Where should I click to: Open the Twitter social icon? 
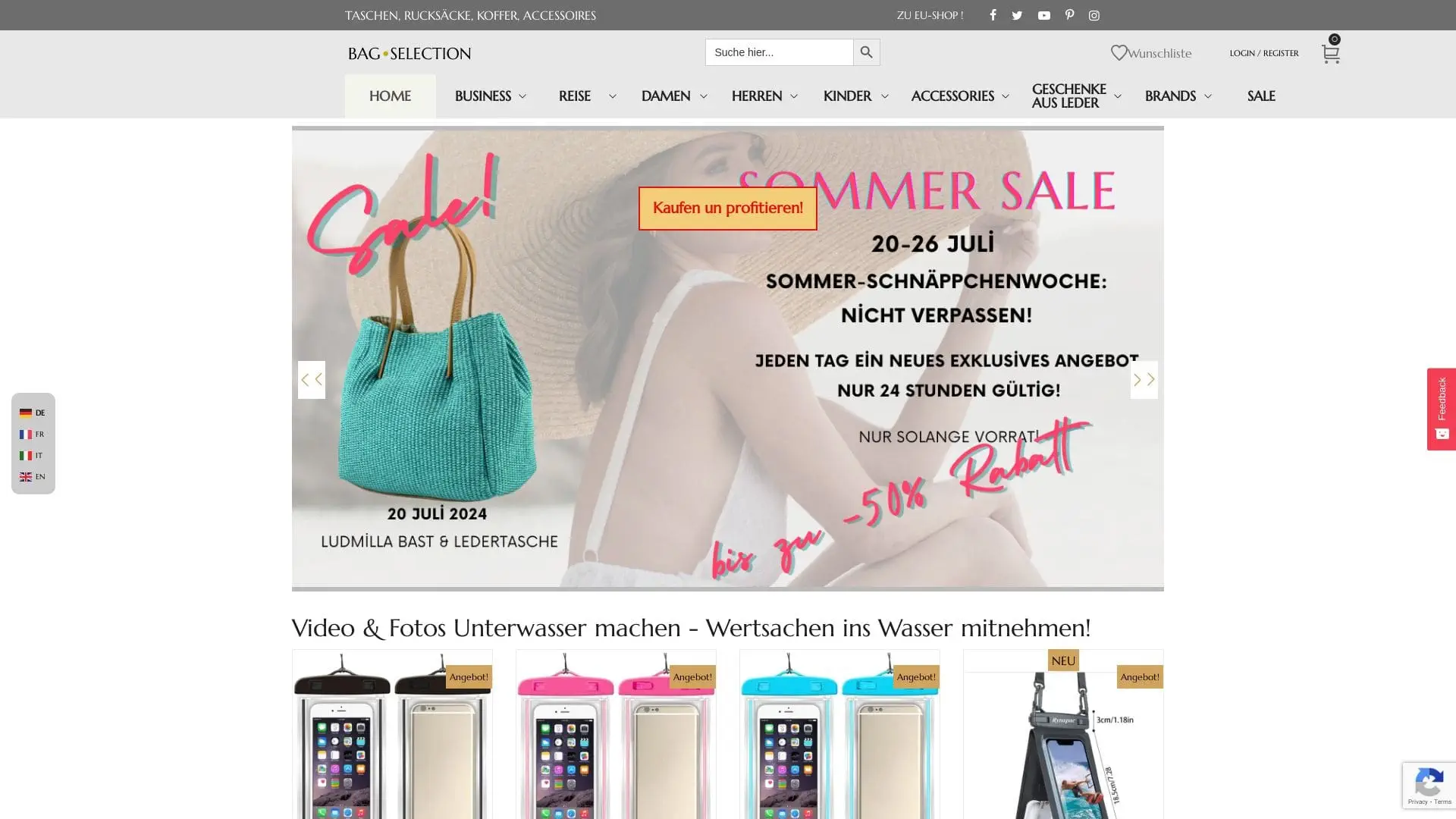(1017, 15)
